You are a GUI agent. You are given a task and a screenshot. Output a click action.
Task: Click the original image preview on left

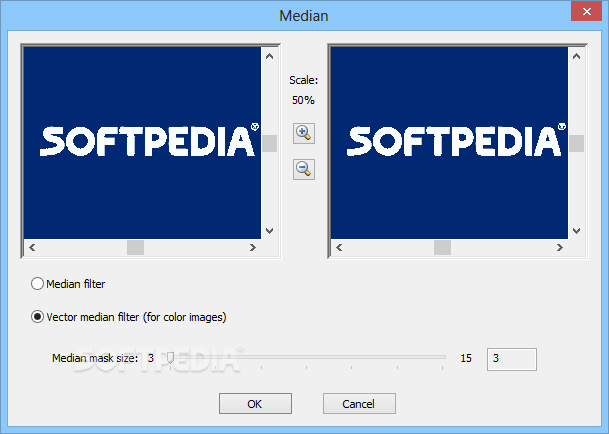coord(142,143)
